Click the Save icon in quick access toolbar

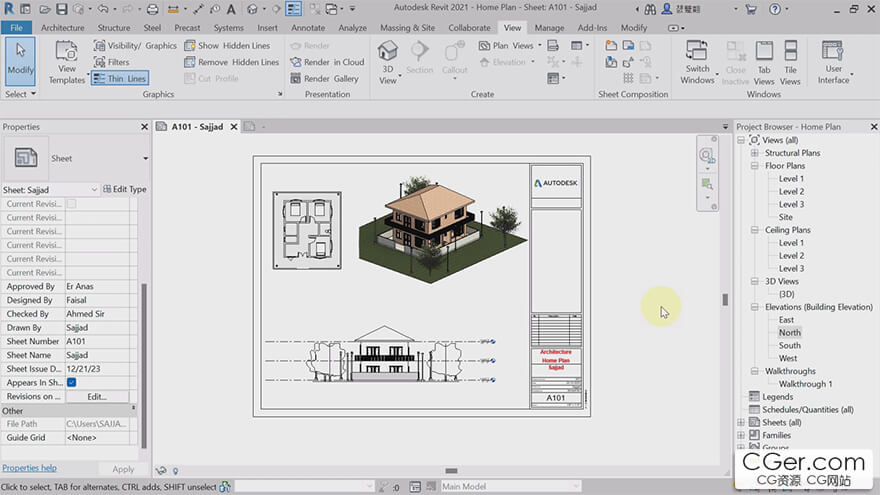[x=62, y=9]
